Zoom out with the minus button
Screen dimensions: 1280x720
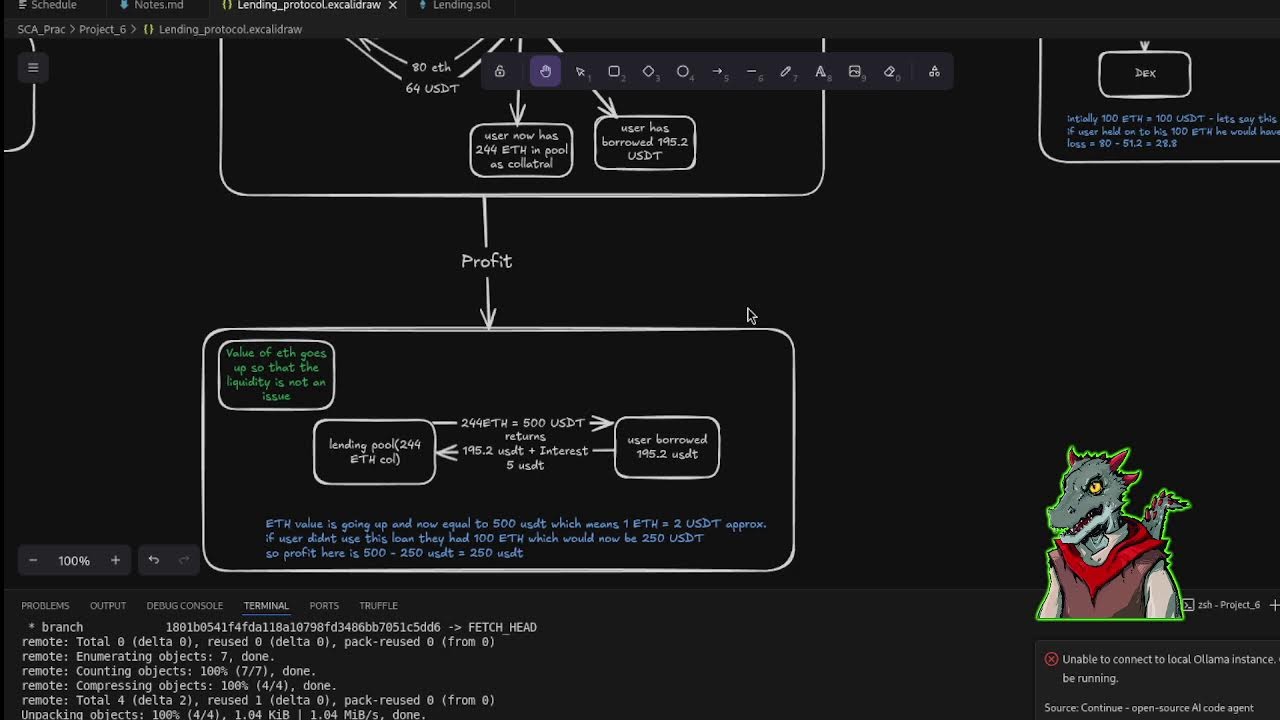click(33, 560)
